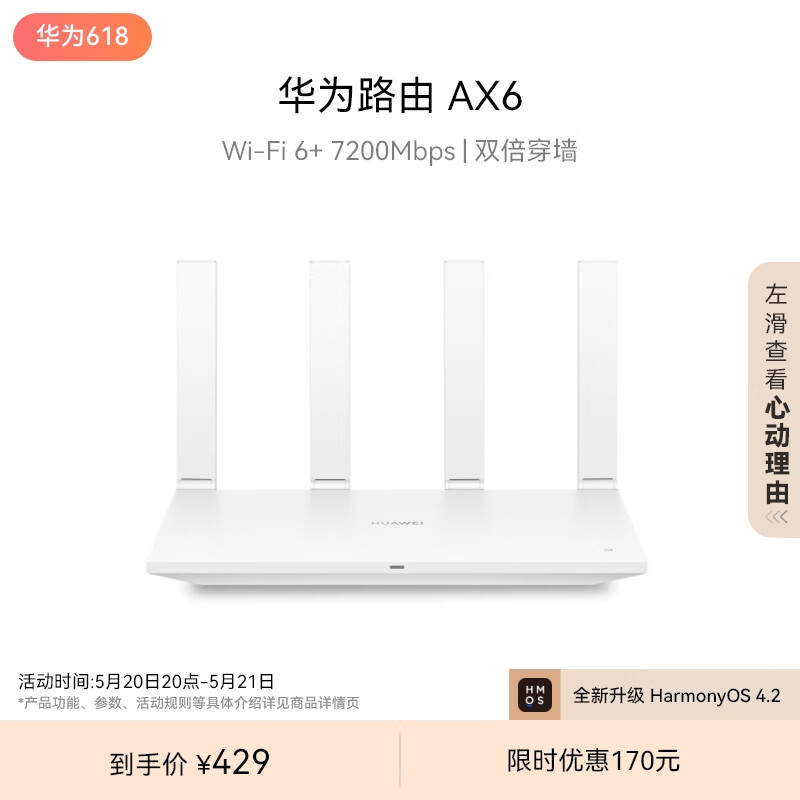Click the Wi-Fi 6+ 7200Mbps subtitle text
The width and height of the screenshot is (800, 800).
click(338, 151)
